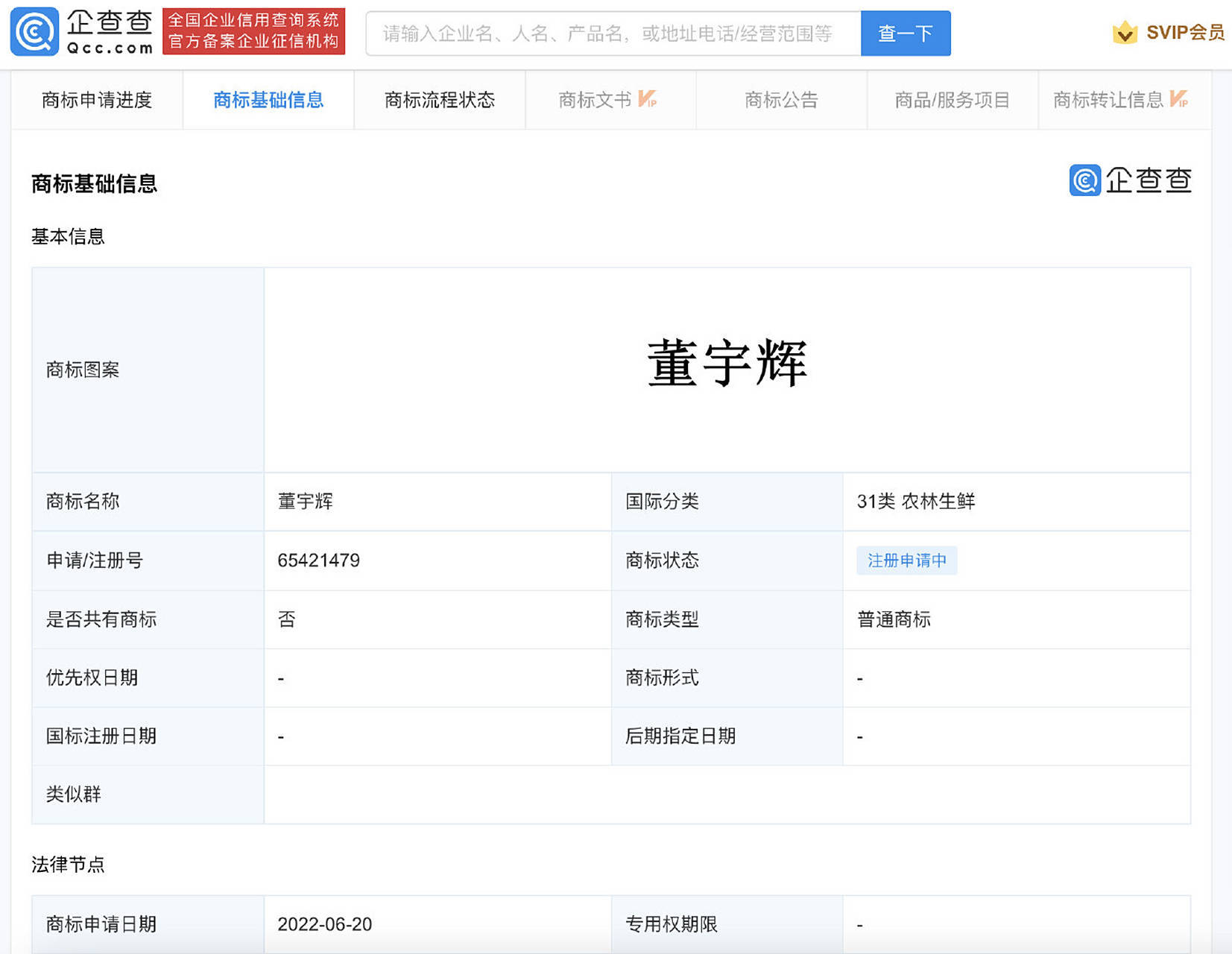Open the 商标申请进度 tab
This screenshot has height=954, width=1232.
[97, 100]
